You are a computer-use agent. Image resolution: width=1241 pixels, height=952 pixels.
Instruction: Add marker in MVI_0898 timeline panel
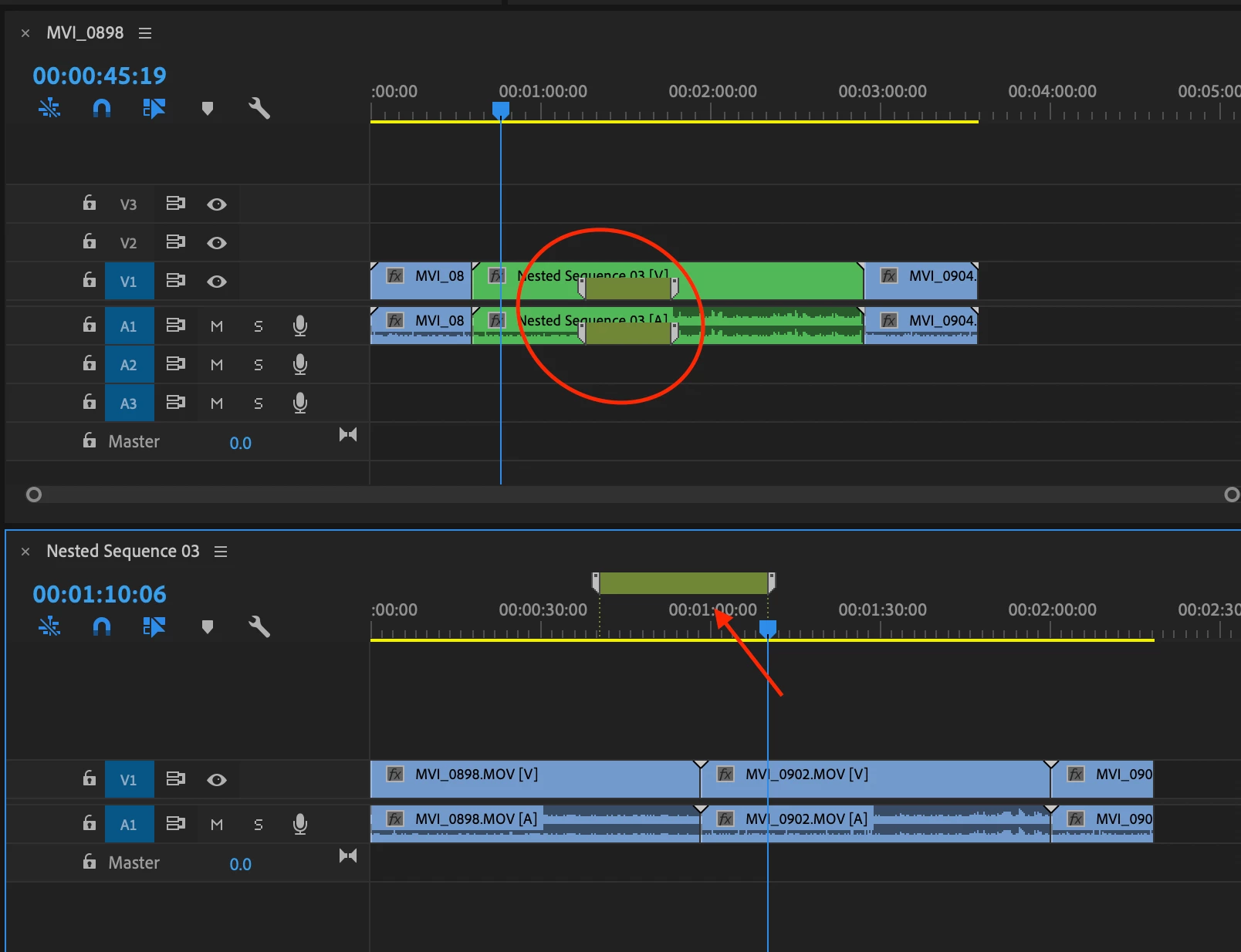pyautogui.click(x=207, y=109)
